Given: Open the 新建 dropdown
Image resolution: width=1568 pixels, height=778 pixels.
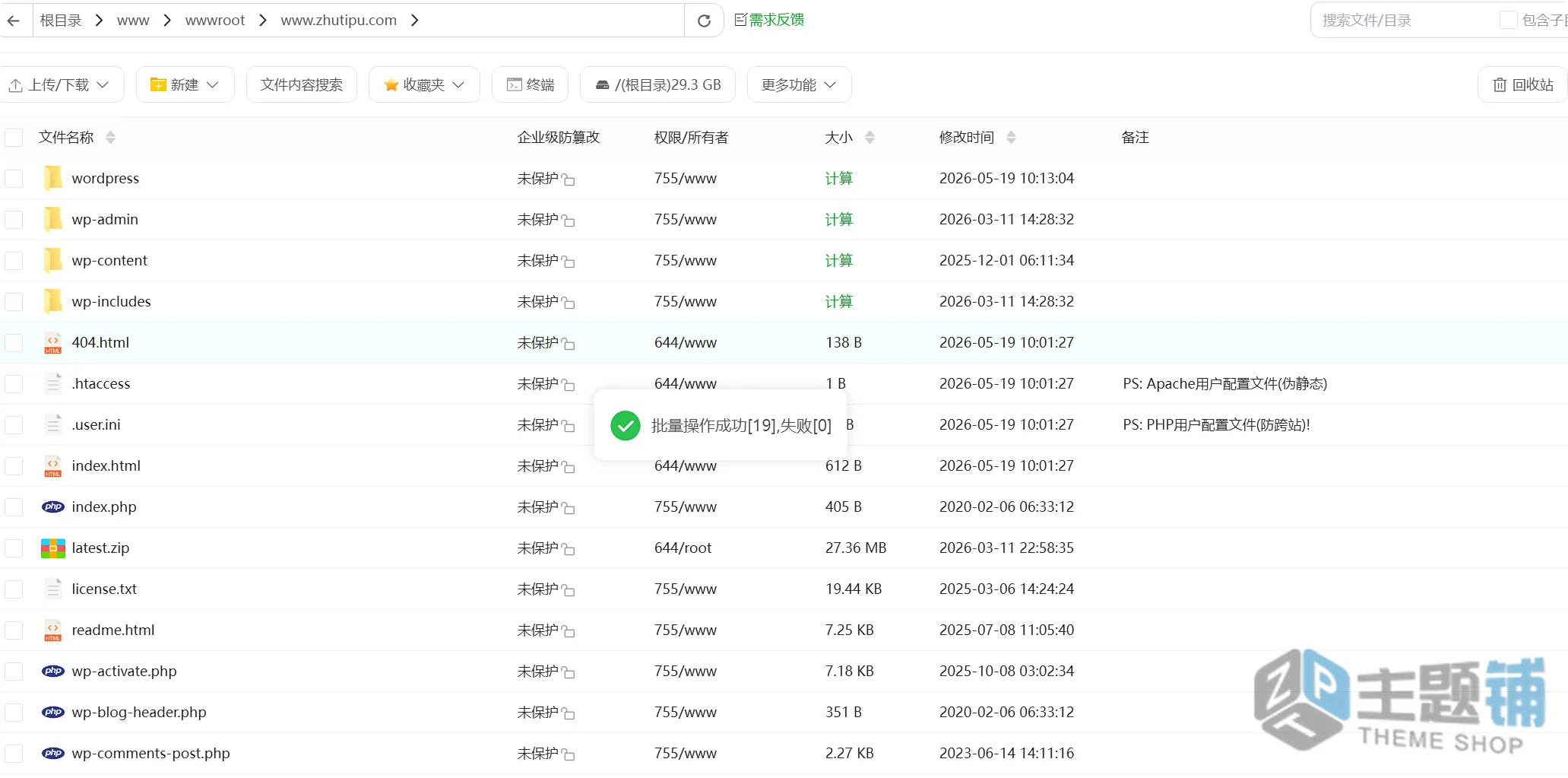Looking at the screenshot, I should coord(185,84).
